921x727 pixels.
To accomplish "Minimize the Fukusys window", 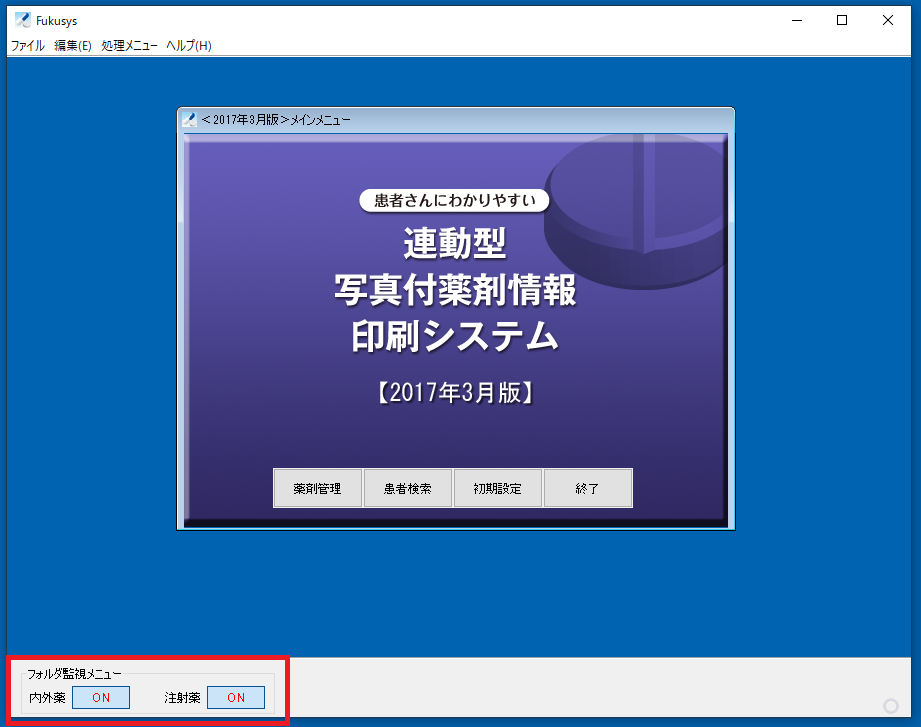I will tap(796, 20).
